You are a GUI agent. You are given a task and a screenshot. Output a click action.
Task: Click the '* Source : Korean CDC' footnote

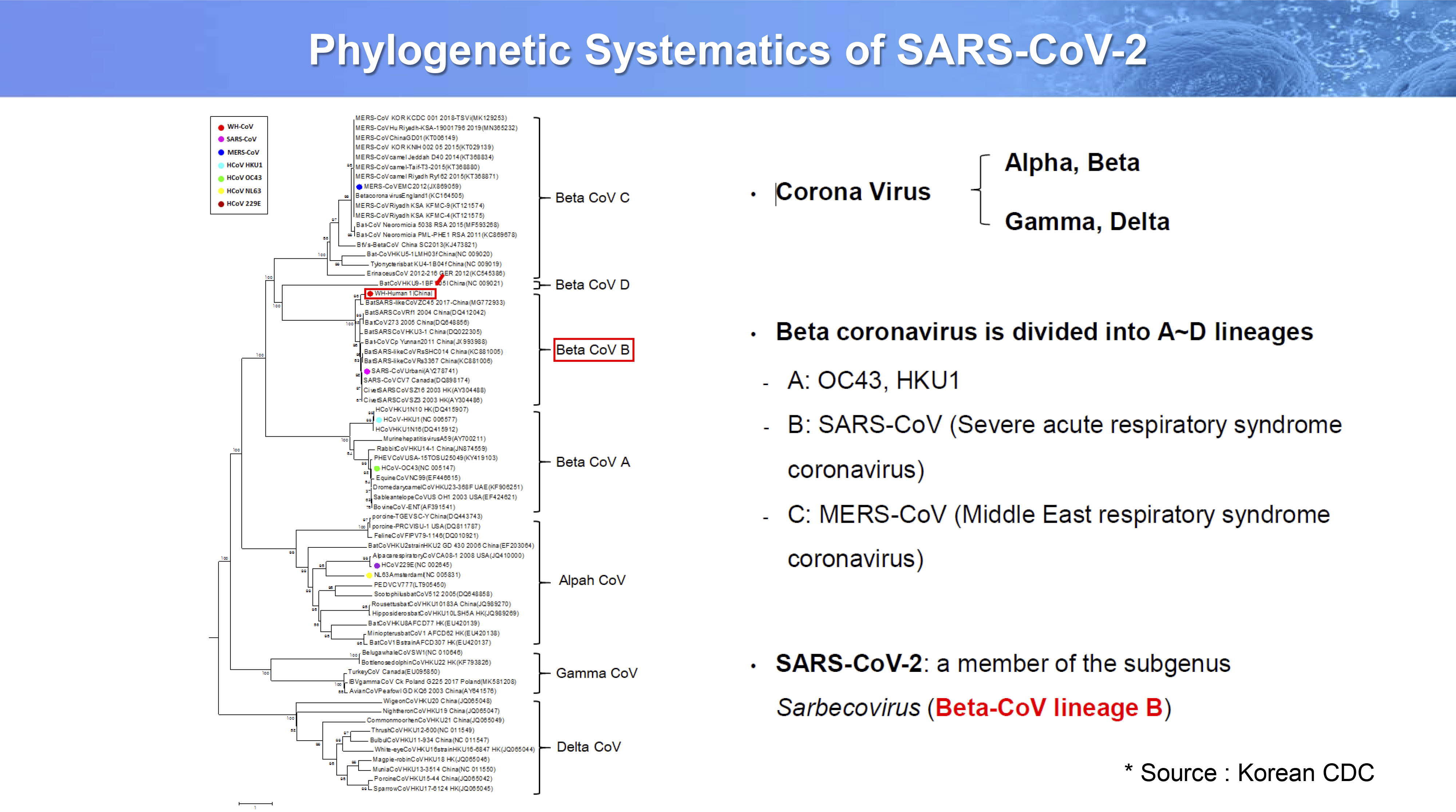1249,772
